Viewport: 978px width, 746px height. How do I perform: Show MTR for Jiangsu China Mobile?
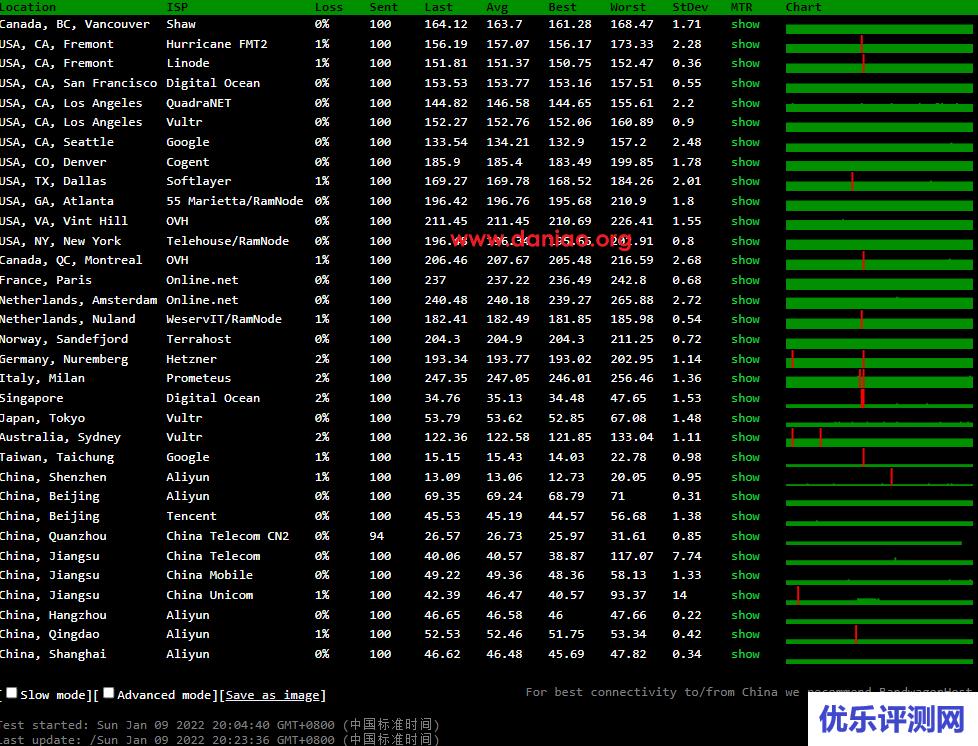pos(745,575)
